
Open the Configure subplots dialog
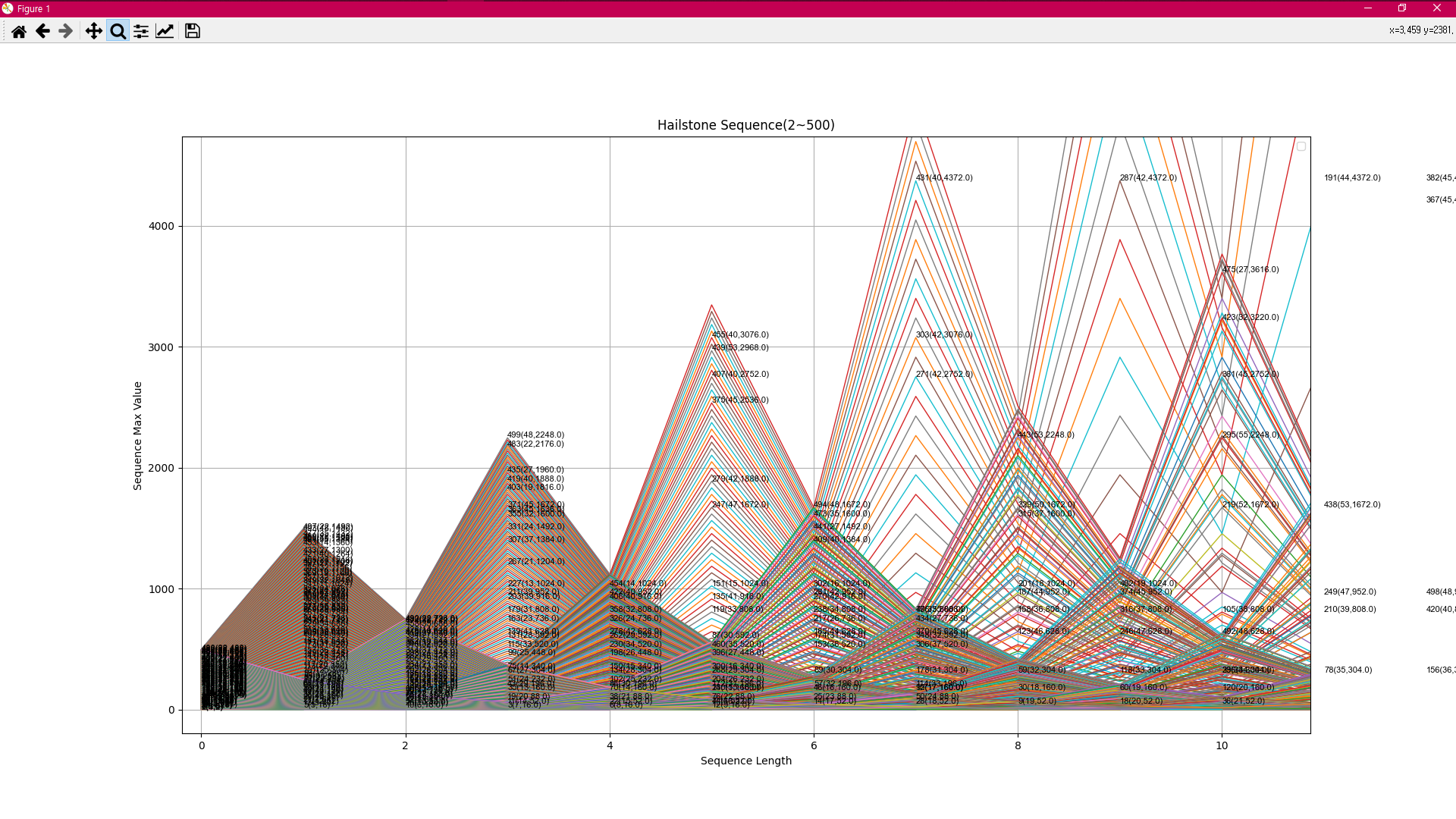click(x=141, y=31)
